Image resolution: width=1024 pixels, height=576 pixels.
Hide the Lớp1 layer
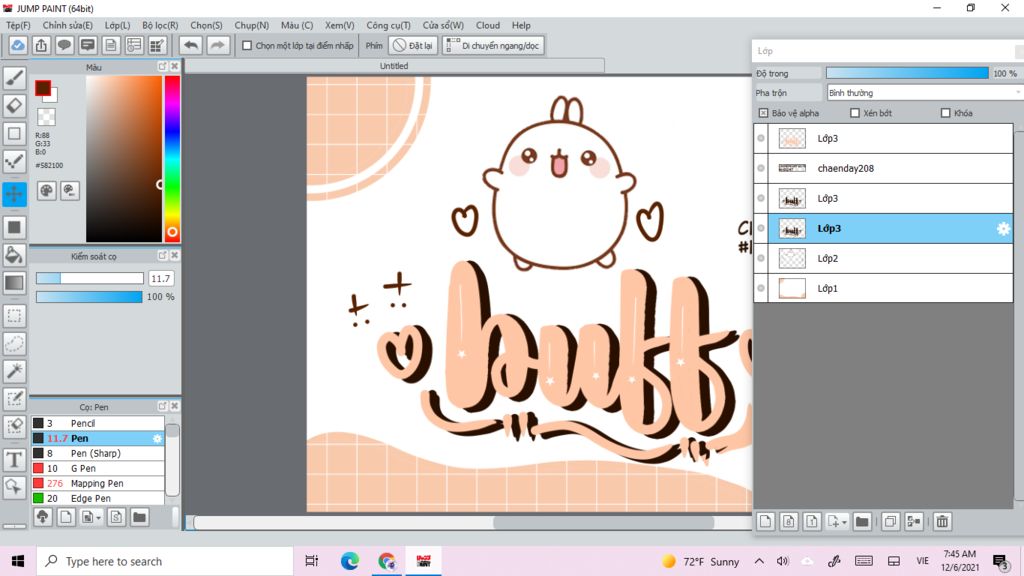[761, 289]
